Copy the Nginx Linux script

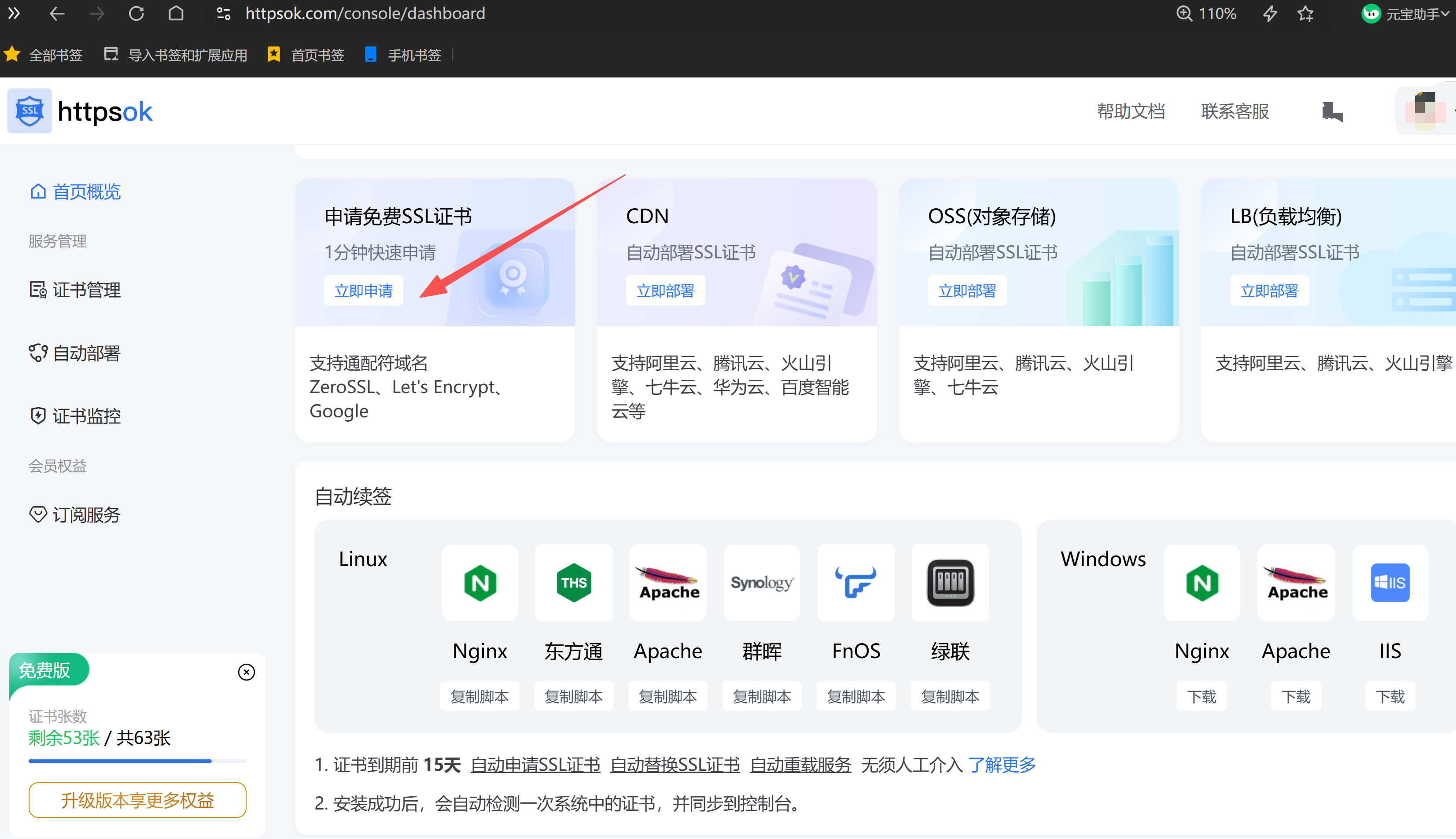pyautogui.click(x=480, y=696)
